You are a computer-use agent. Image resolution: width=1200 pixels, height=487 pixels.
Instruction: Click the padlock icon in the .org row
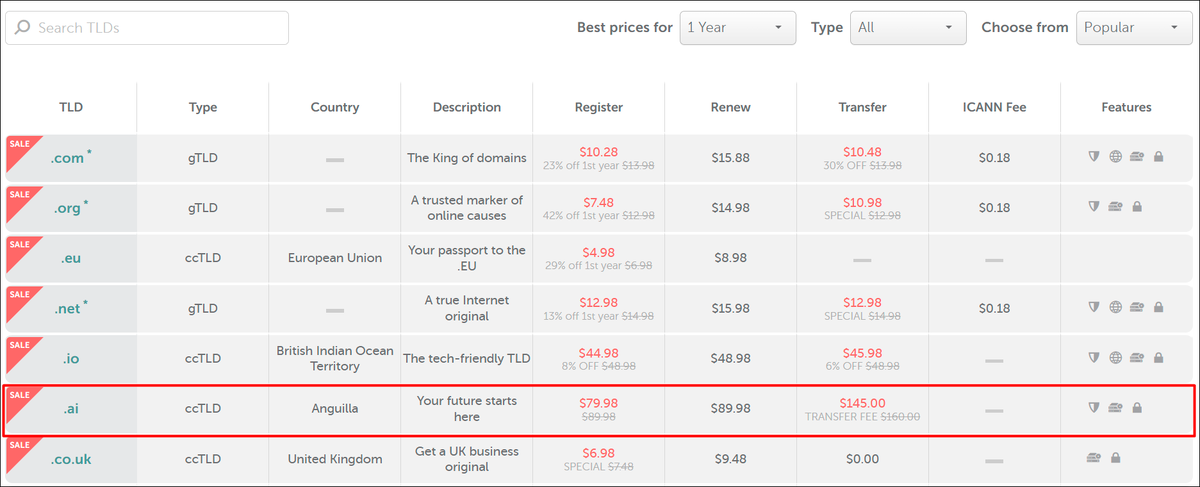click(1137, 207)
